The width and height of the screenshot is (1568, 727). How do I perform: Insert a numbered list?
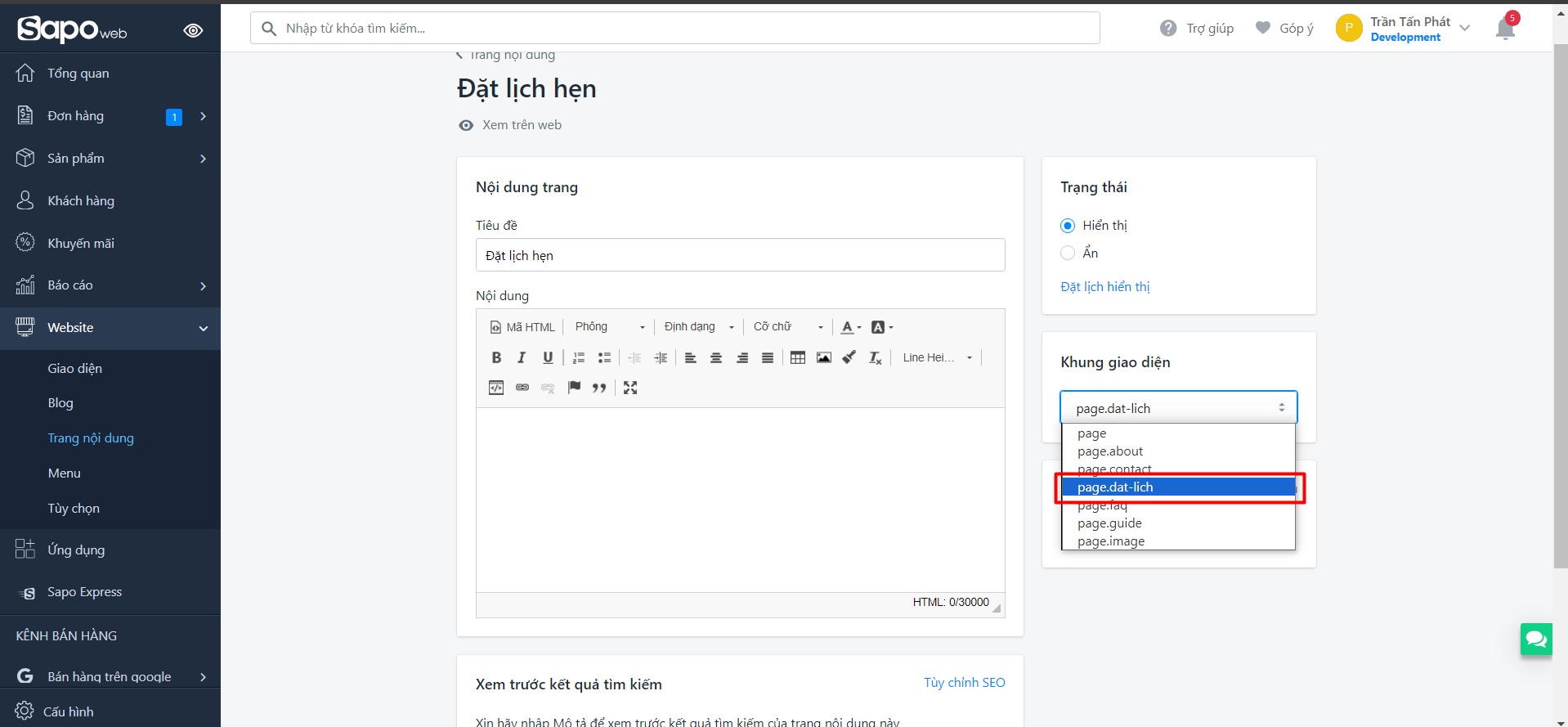point(579,357)
